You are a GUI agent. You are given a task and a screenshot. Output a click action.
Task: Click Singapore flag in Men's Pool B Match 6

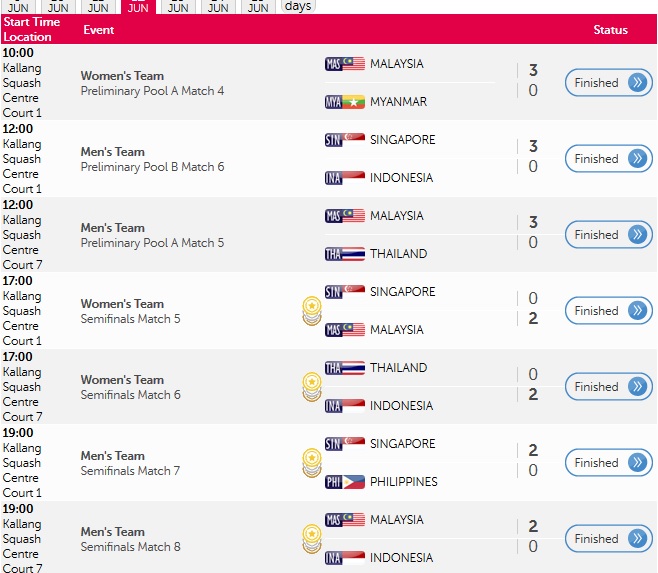[345, 140]
